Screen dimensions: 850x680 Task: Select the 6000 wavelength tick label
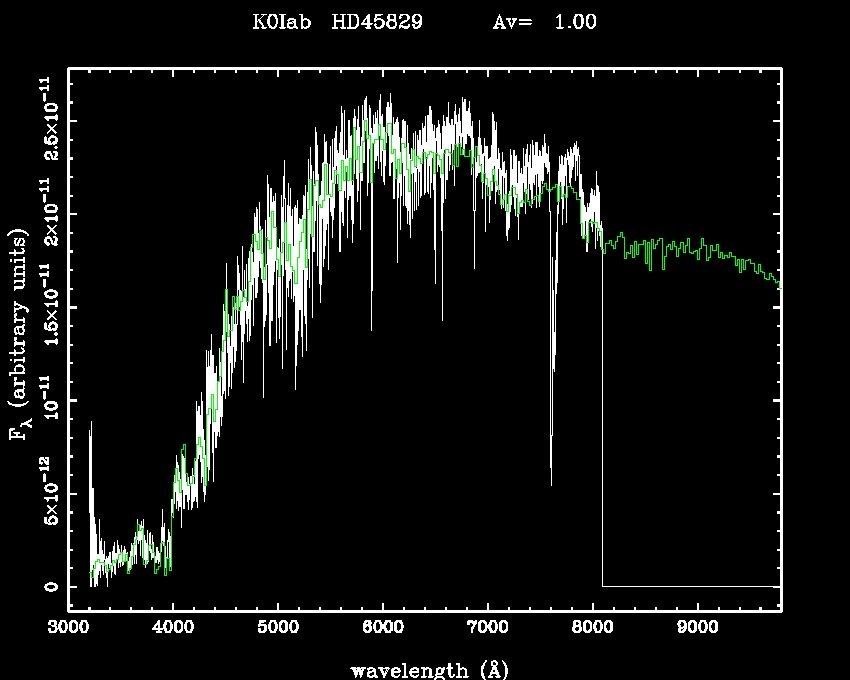(382, 629)
